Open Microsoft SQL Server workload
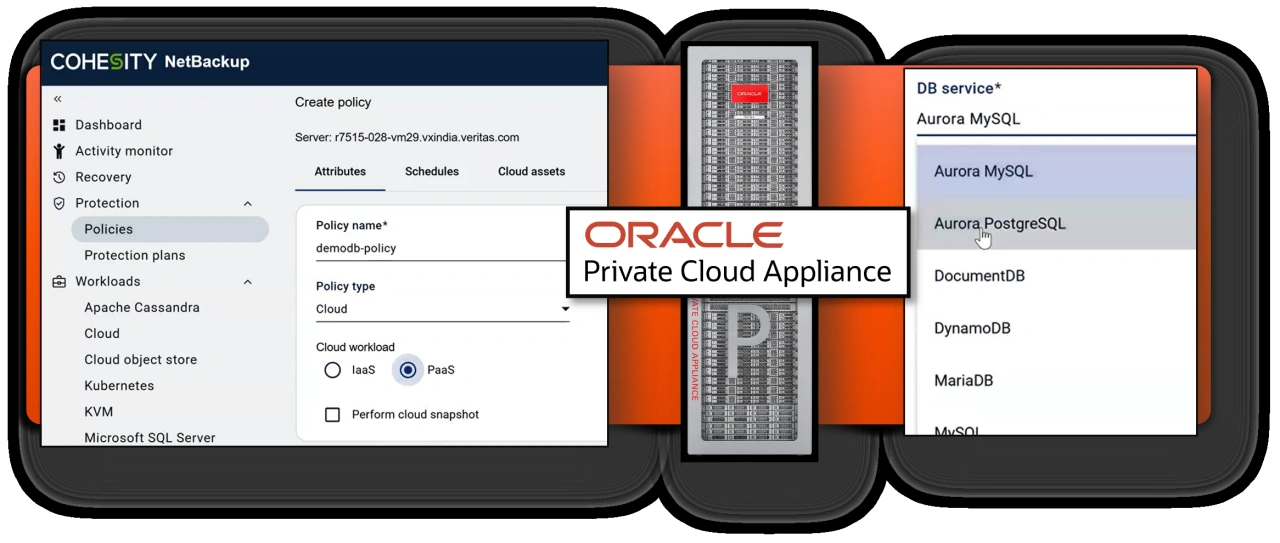Image resolution: width=1280 pixels, height=543 pixels. click(x=149, y=437)
